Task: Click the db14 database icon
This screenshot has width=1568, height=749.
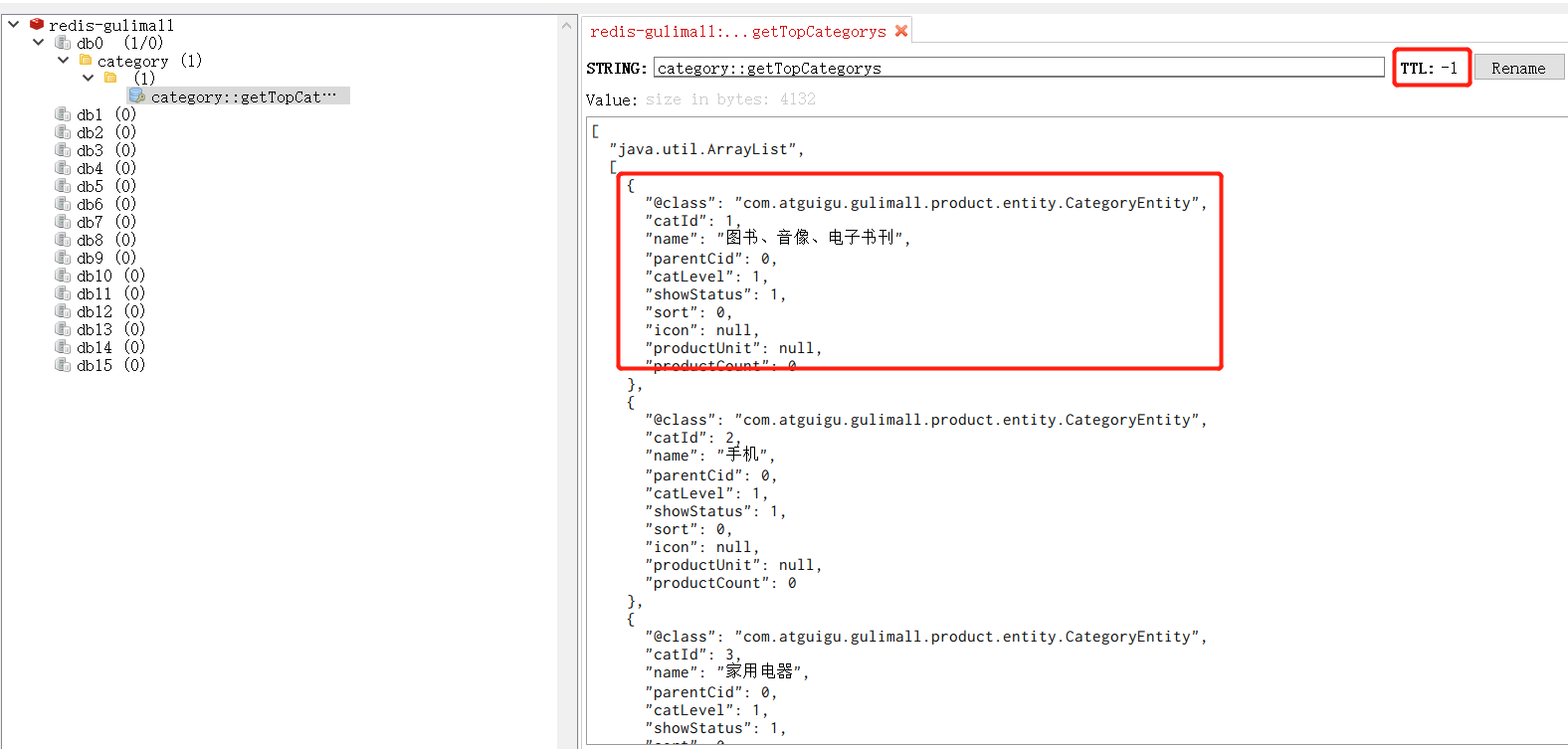Action: click(63, 346)
